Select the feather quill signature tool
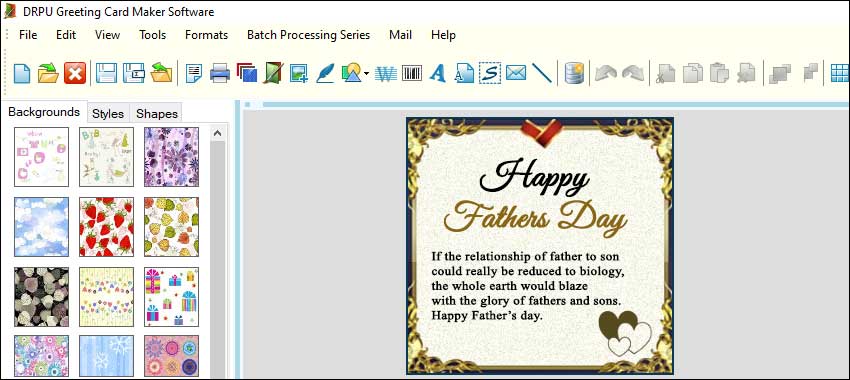 coord(325,73)
